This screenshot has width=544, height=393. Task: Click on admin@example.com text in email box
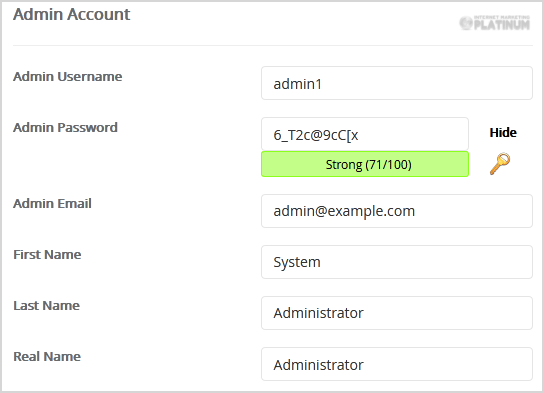[344, 211]
